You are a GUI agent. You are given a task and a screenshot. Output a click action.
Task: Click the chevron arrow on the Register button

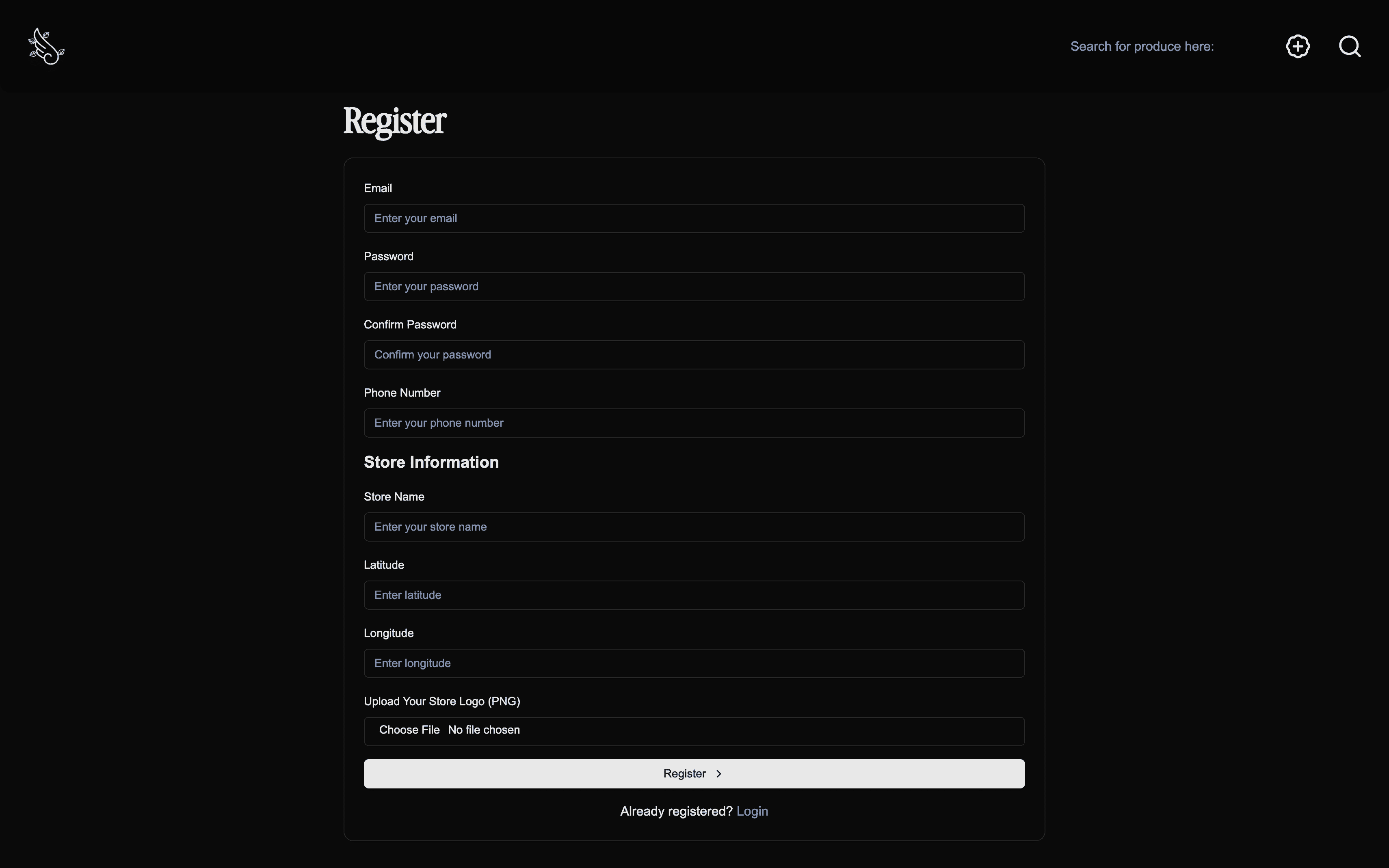click(718, 774)
